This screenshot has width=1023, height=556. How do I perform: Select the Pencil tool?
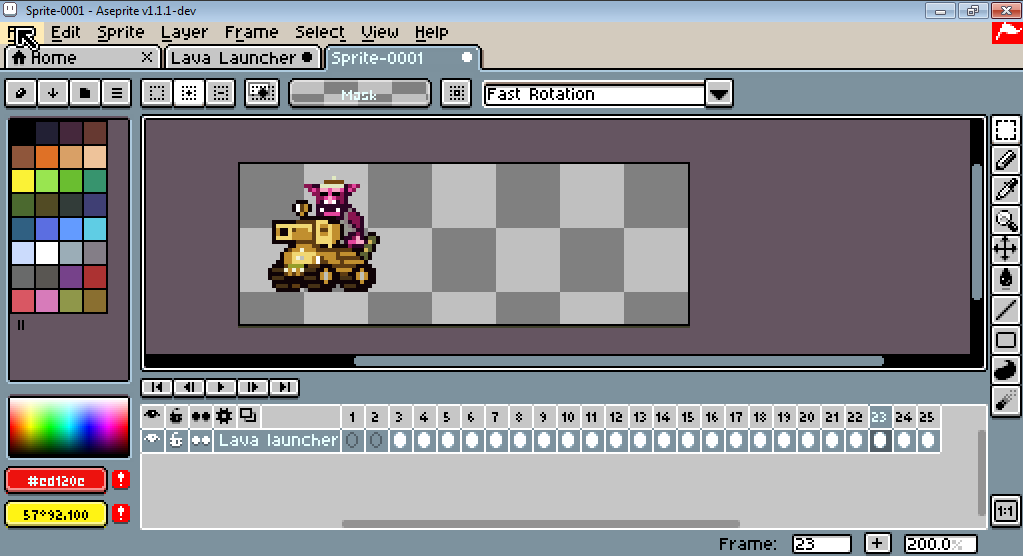tap(1005, 160)
